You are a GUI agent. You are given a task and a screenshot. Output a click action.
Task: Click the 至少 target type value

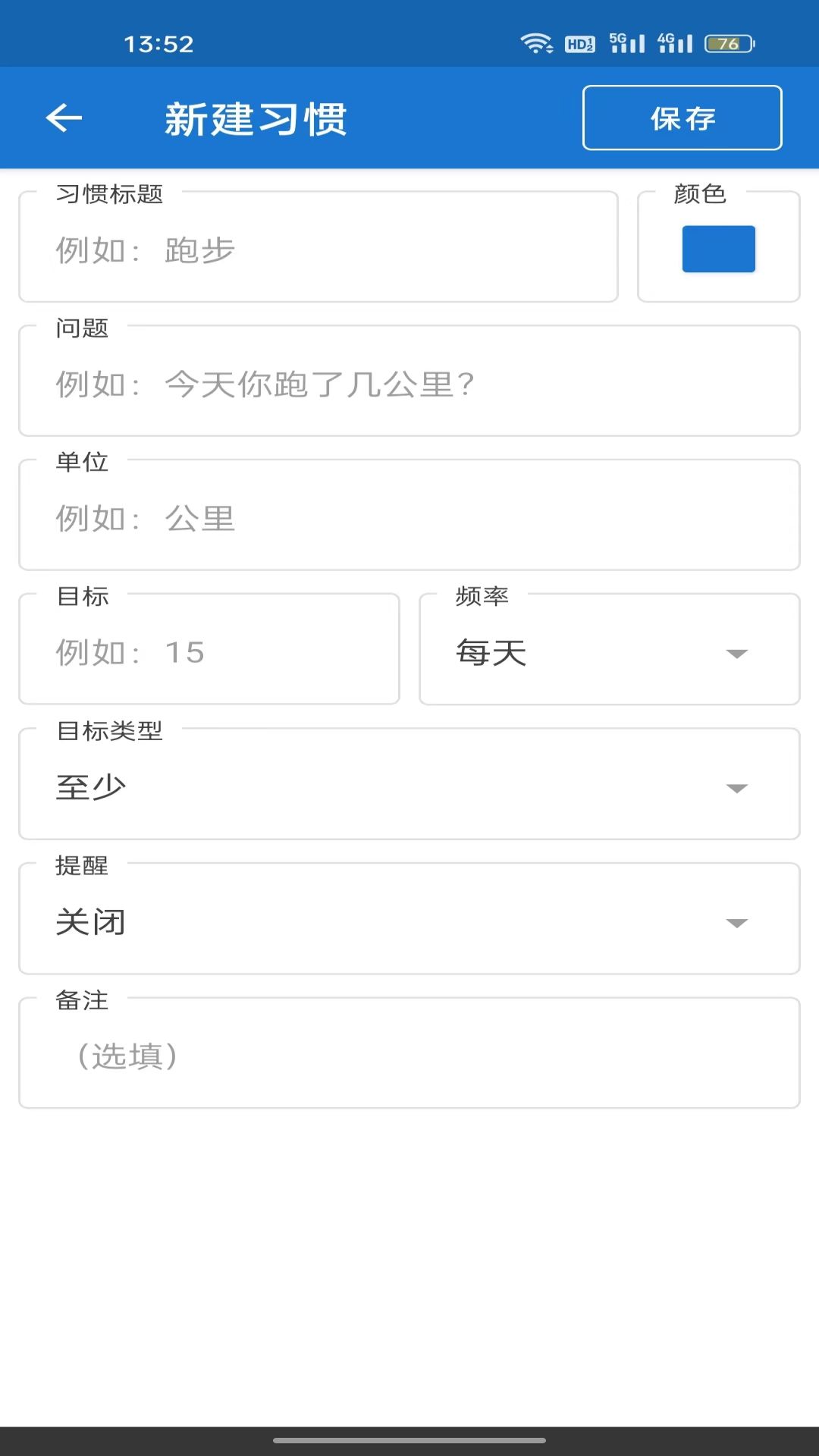91,788
